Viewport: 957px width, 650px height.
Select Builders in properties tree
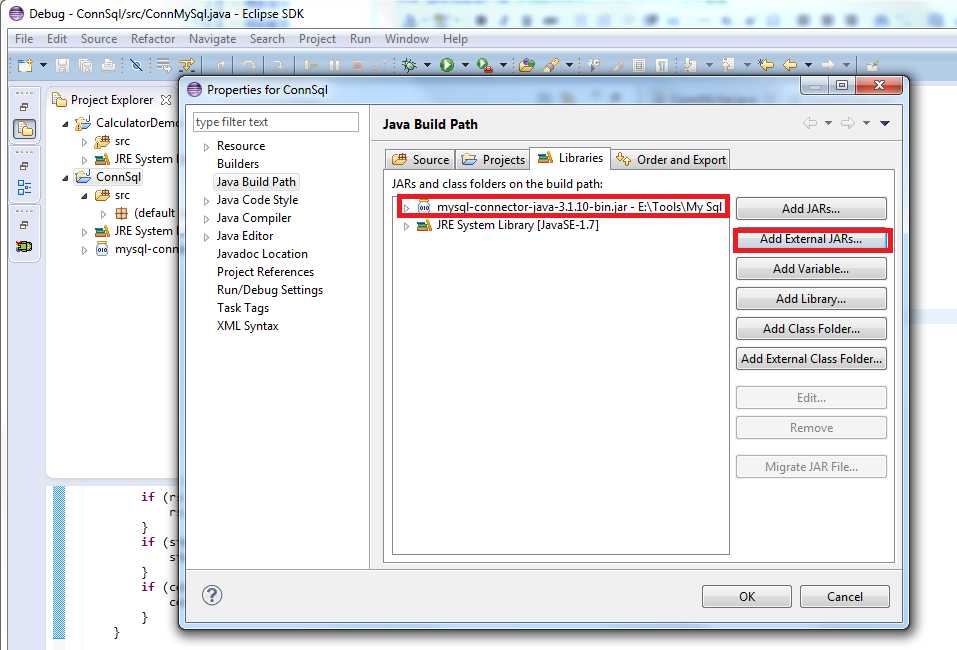(x=237, y=164)
